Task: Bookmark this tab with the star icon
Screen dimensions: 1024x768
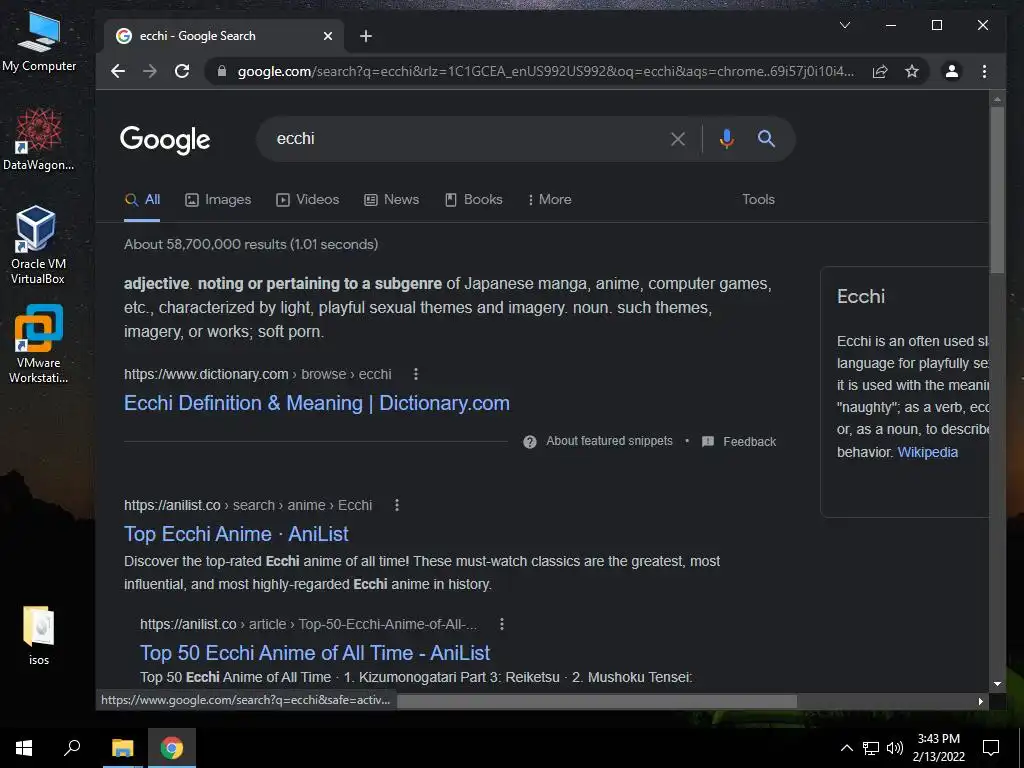Action: [x=912, y=71]
